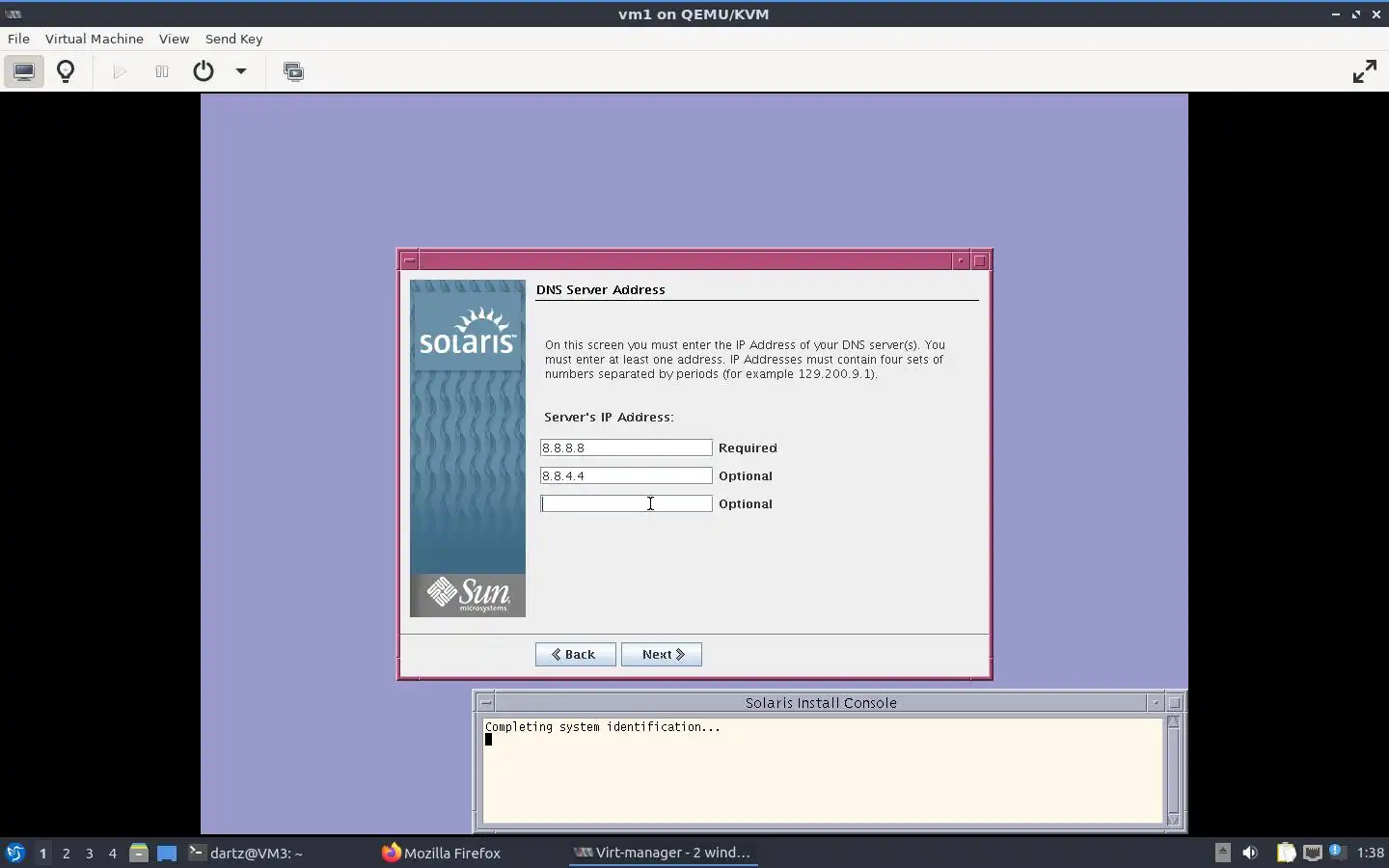Maximize the Solaris Install Console window
The image size is (1389, 868).
coord(1175,702)
